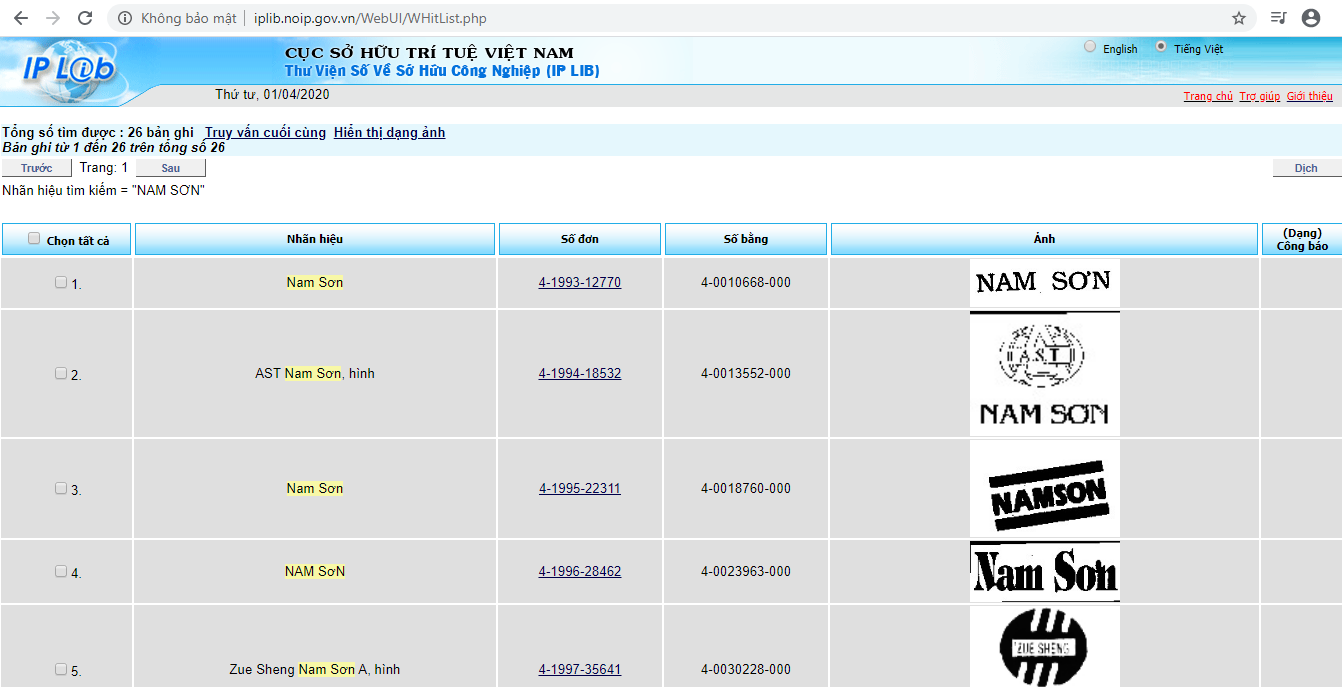
Task: Click the Số đơn column header
Action: [580, 239]
